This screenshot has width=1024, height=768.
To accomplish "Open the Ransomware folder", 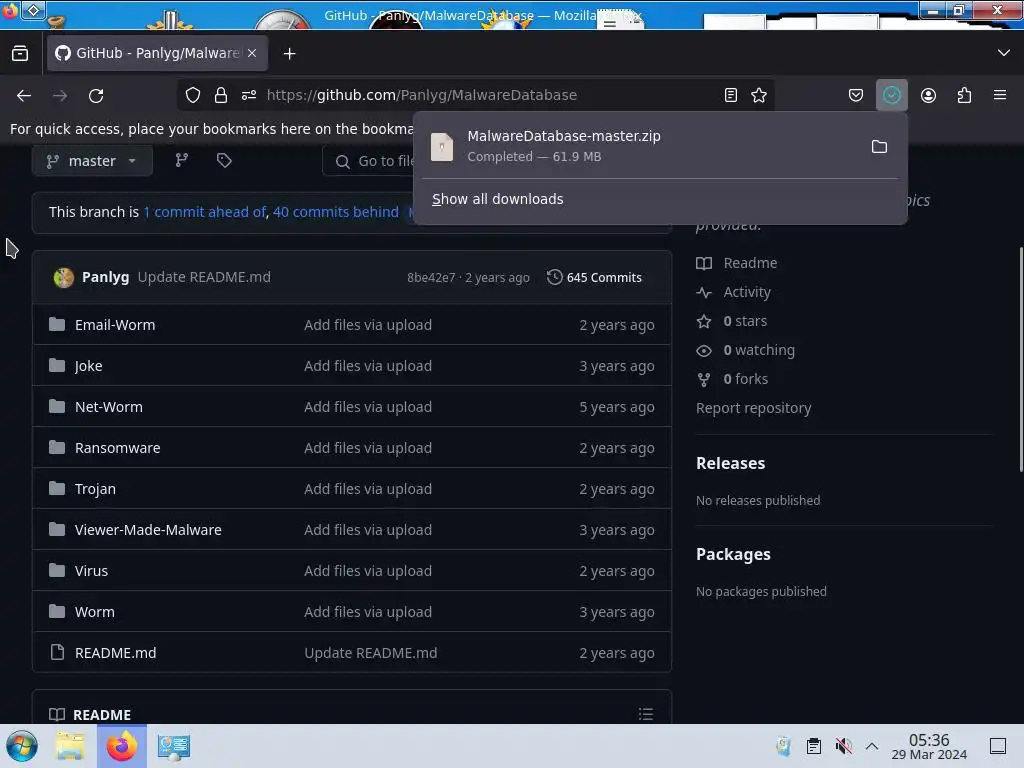I will click(118, 448).
